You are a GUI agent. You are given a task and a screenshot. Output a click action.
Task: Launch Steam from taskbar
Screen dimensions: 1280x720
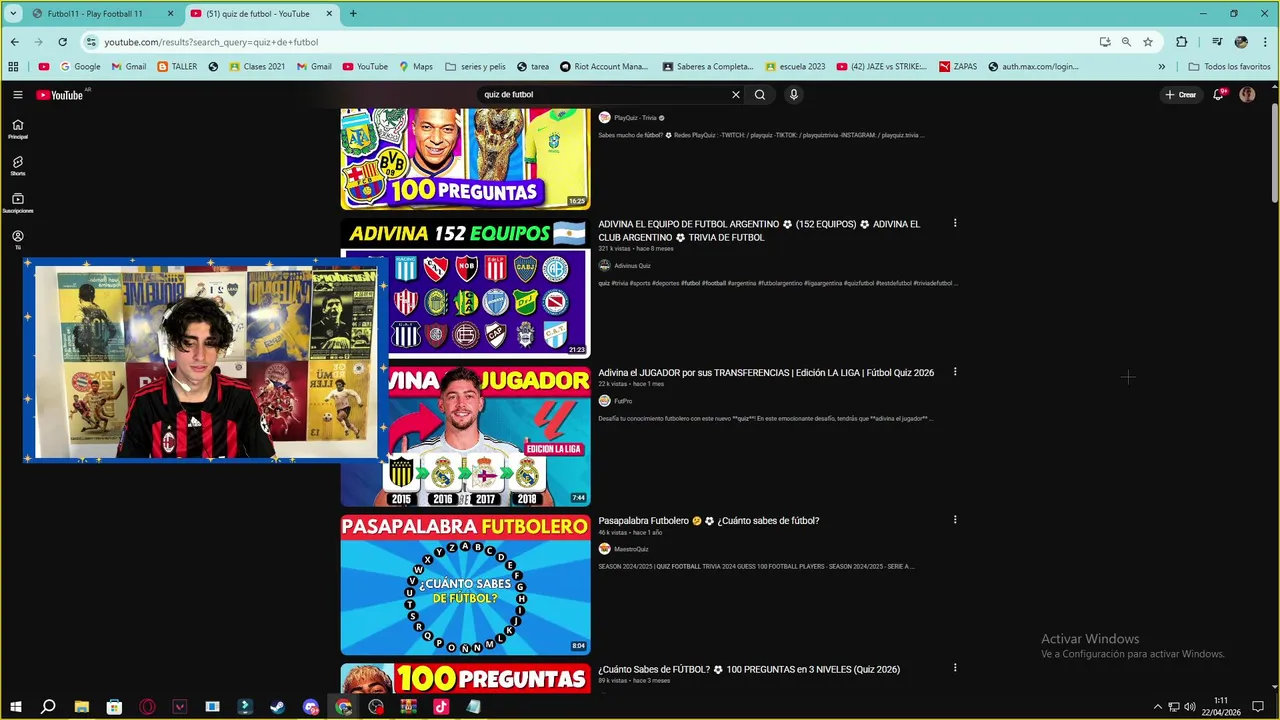coord(277,707)
